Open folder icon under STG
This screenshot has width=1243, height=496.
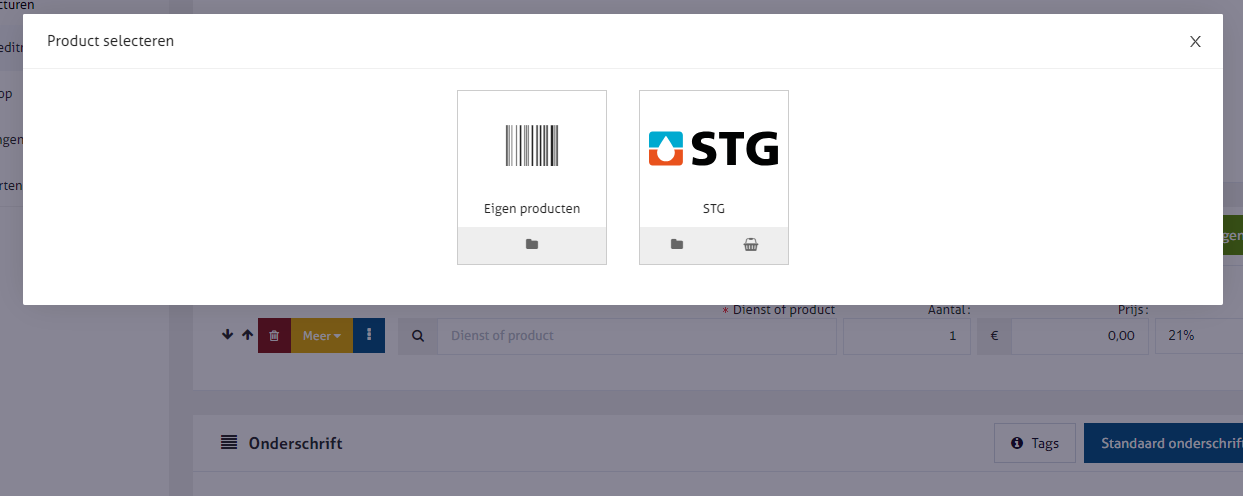[677, 244]
